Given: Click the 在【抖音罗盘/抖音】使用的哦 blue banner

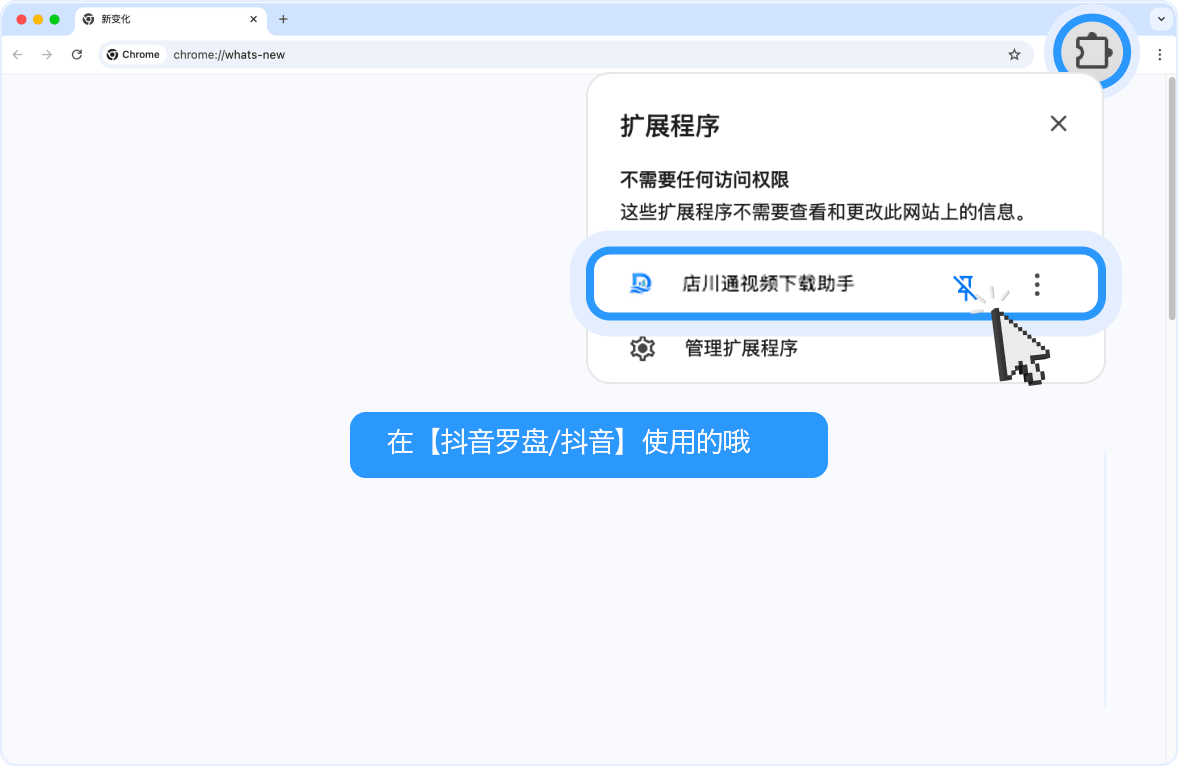Looking at the screenshot, I should [588, 445].
